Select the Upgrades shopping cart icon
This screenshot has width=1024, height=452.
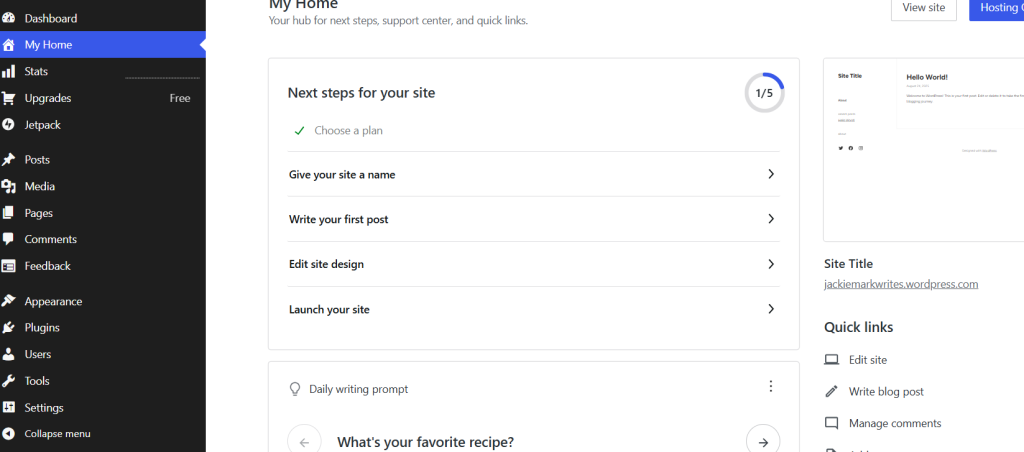pyautogui.click(x=8, y=98)
